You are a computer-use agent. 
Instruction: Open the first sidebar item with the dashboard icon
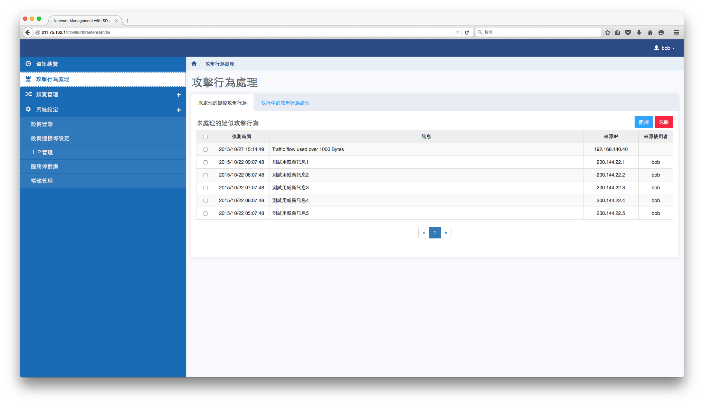(x=103, y=64)
